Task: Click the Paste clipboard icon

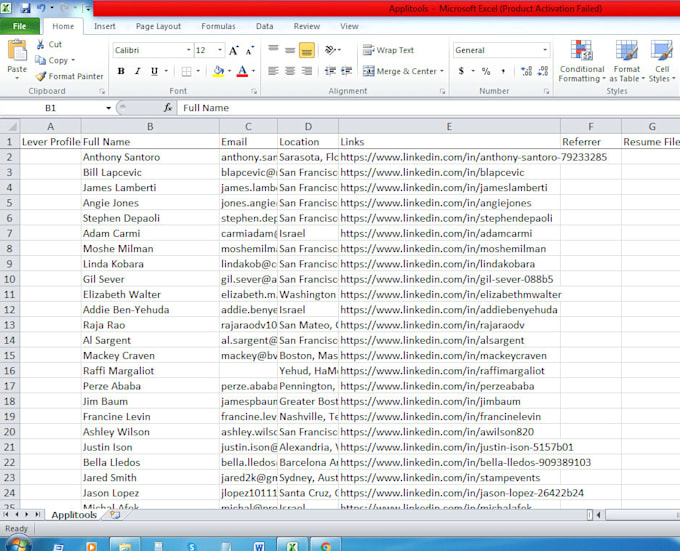Action: coord(17,51)
